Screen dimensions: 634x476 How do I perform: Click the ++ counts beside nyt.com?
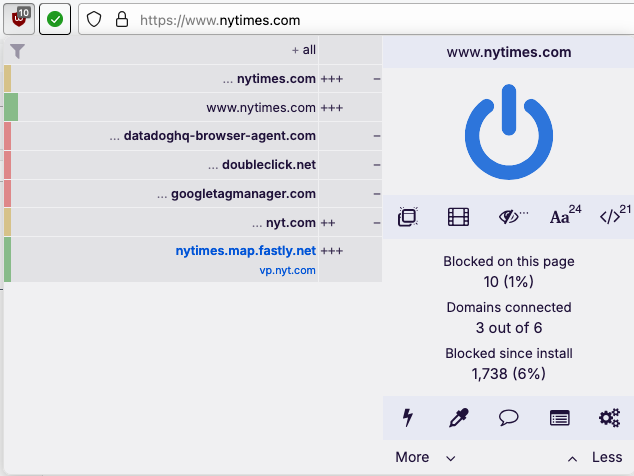tap(328, 223)
